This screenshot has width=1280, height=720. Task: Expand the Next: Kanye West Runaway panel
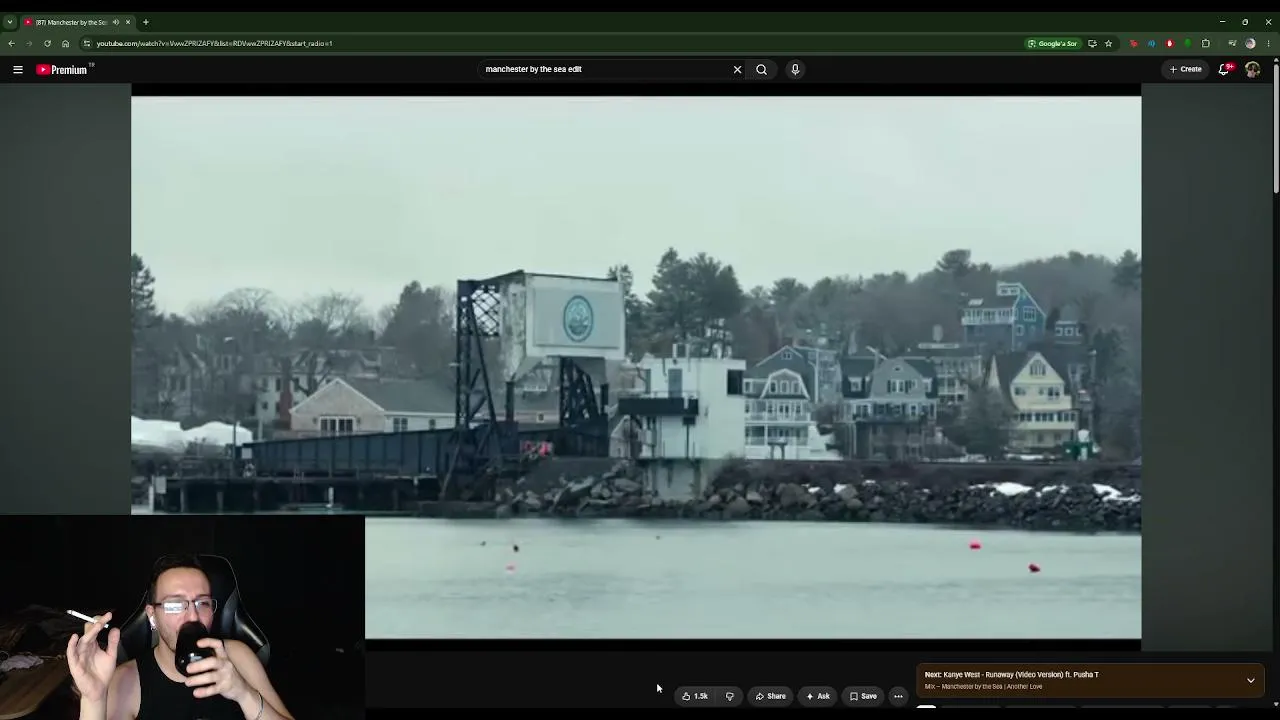tap(1250, 680)
